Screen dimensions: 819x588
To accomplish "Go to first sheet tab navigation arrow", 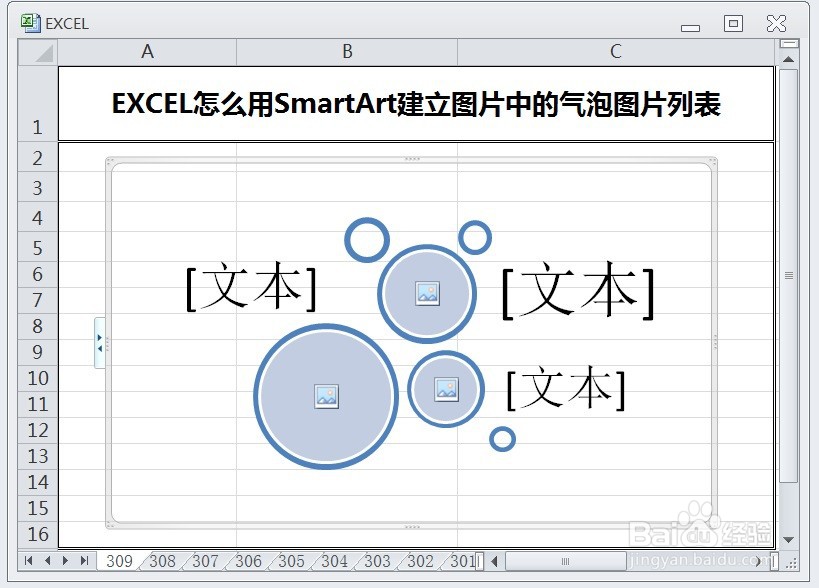I will click(29, 561).
